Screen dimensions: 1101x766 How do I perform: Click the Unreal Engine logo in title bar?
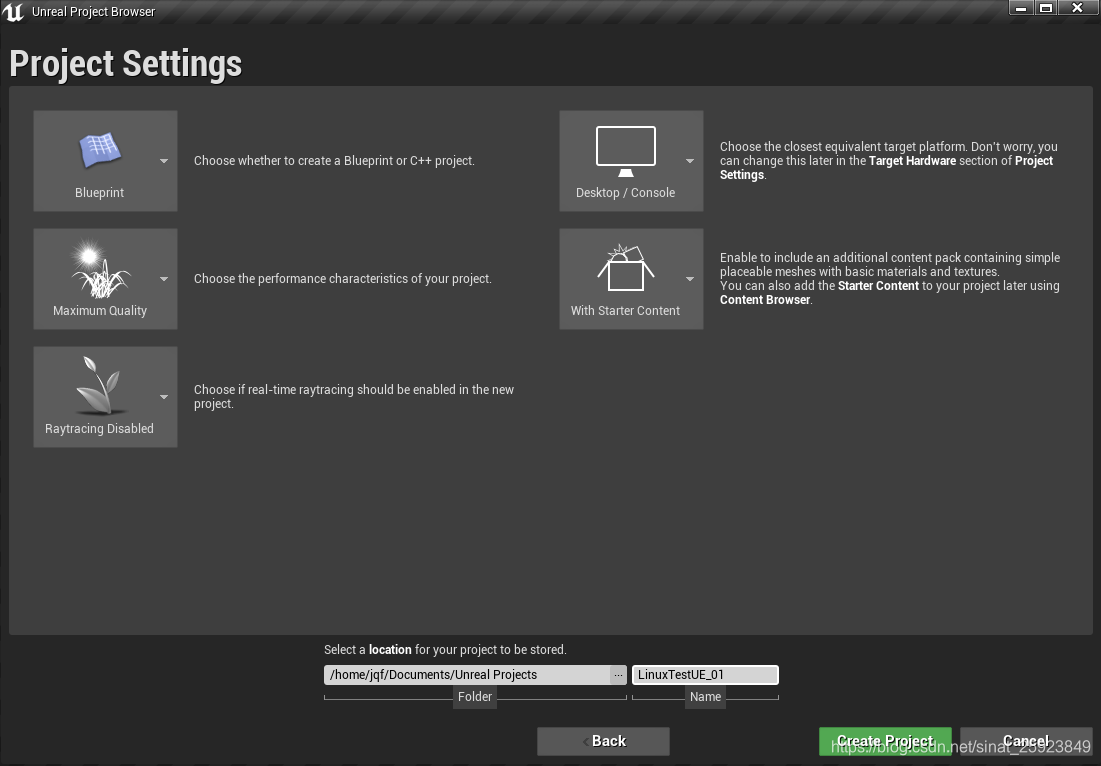(x=13, y=12)
